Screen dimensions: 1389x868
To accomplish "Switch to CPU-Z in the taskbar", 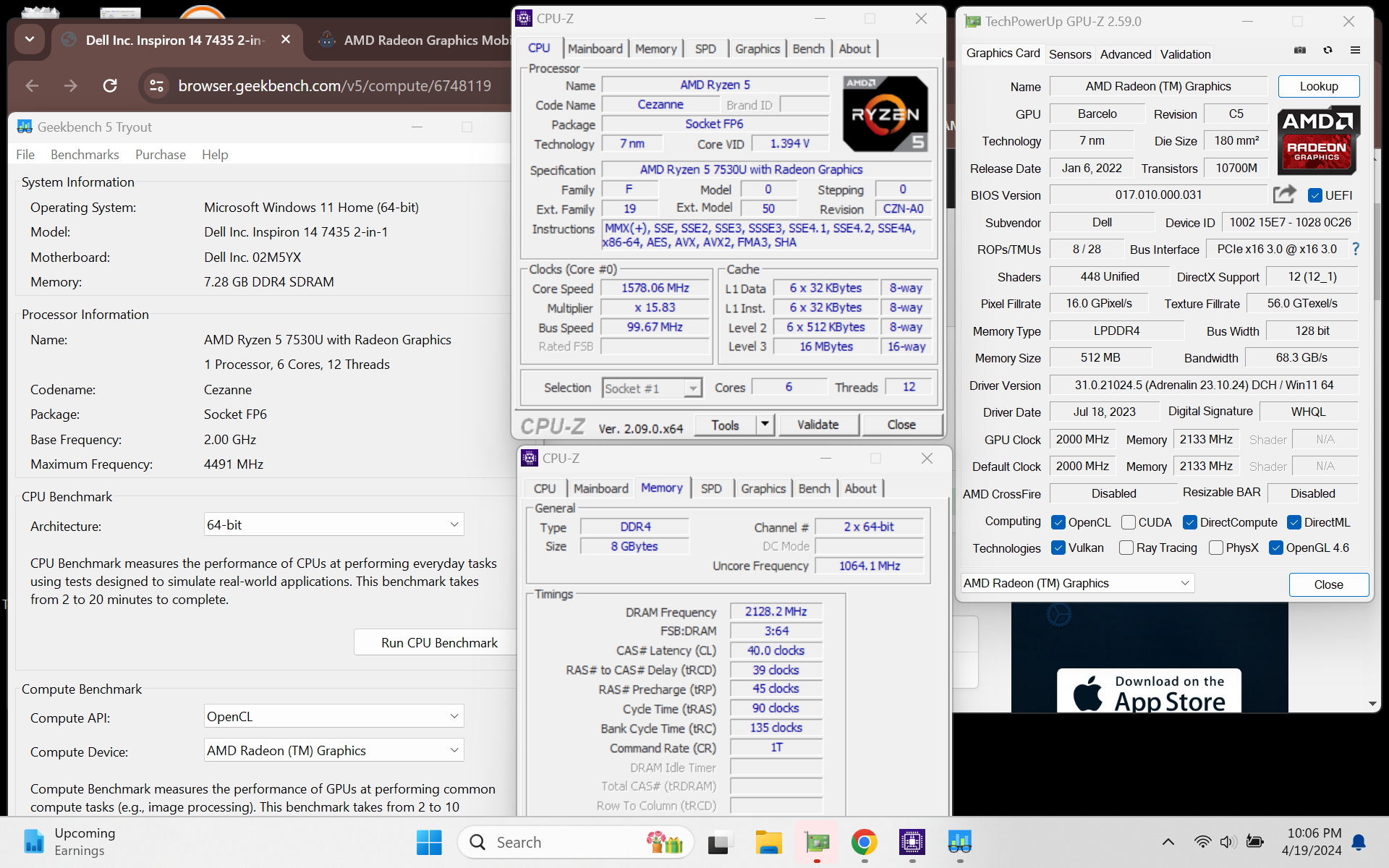I will click(912, 842).
